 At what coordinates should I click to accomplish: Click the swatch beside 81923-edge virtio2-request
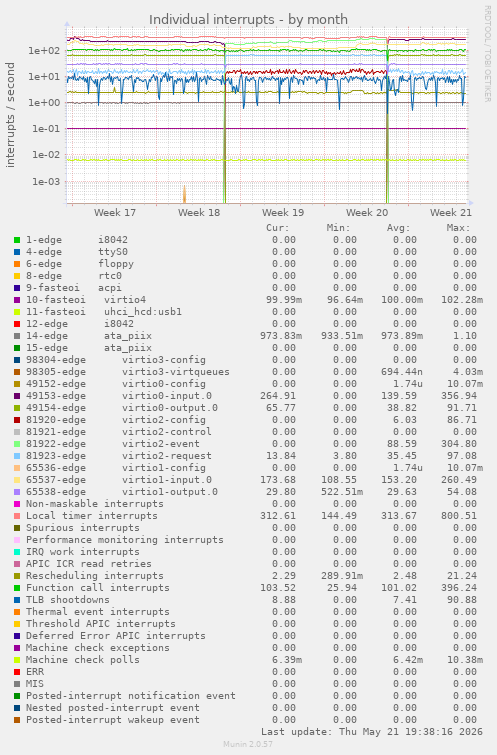coord(17,456)
